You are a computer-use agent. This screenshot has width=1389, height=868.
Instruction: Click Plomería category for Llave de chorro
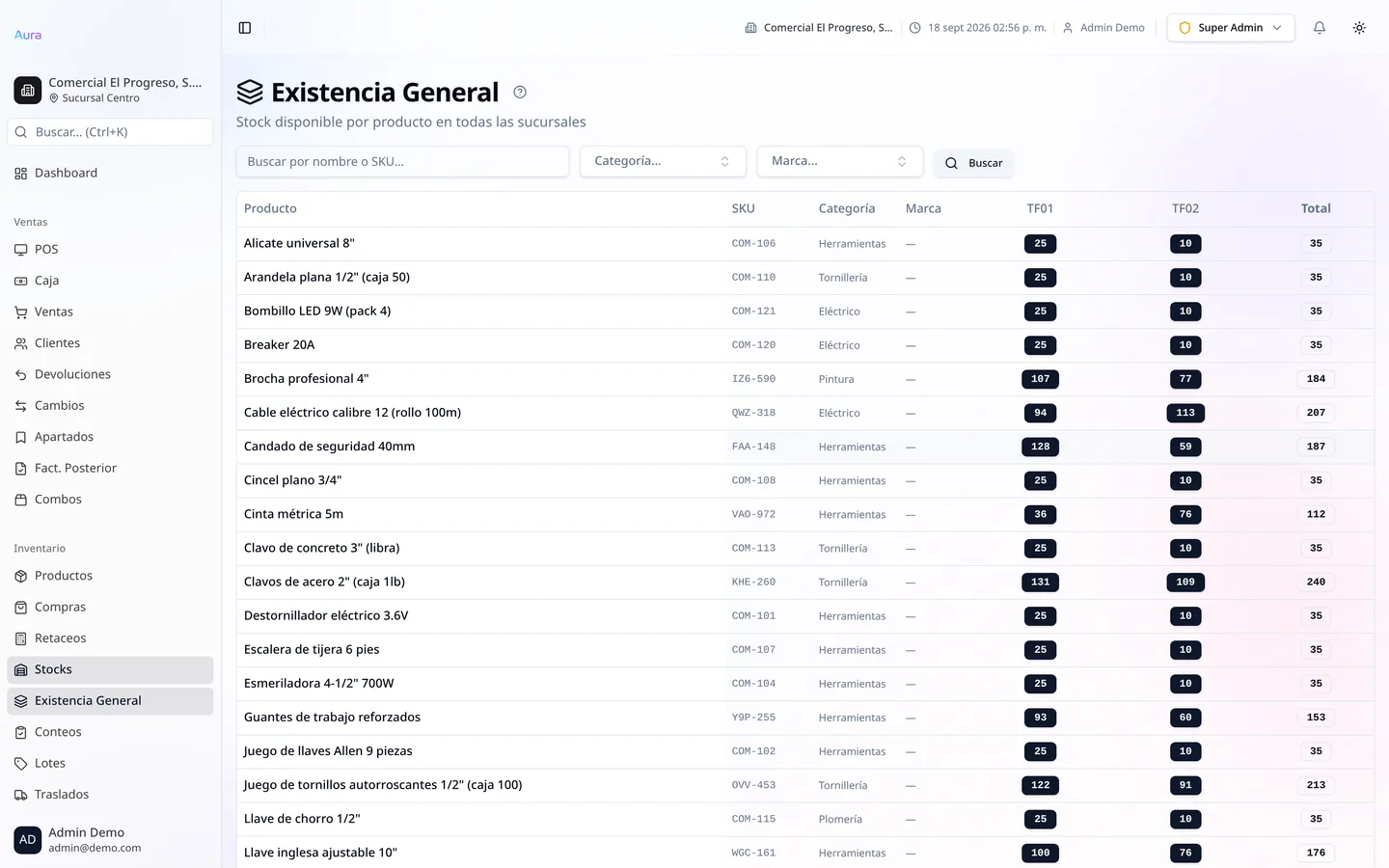tap(840, 819)
